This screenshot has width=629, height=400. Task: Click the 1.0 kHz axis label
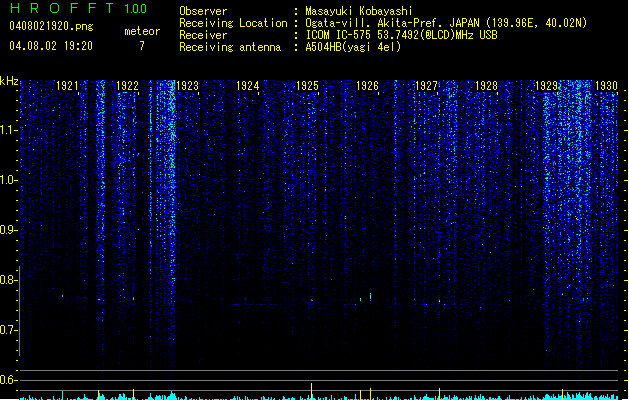[8, 180]
